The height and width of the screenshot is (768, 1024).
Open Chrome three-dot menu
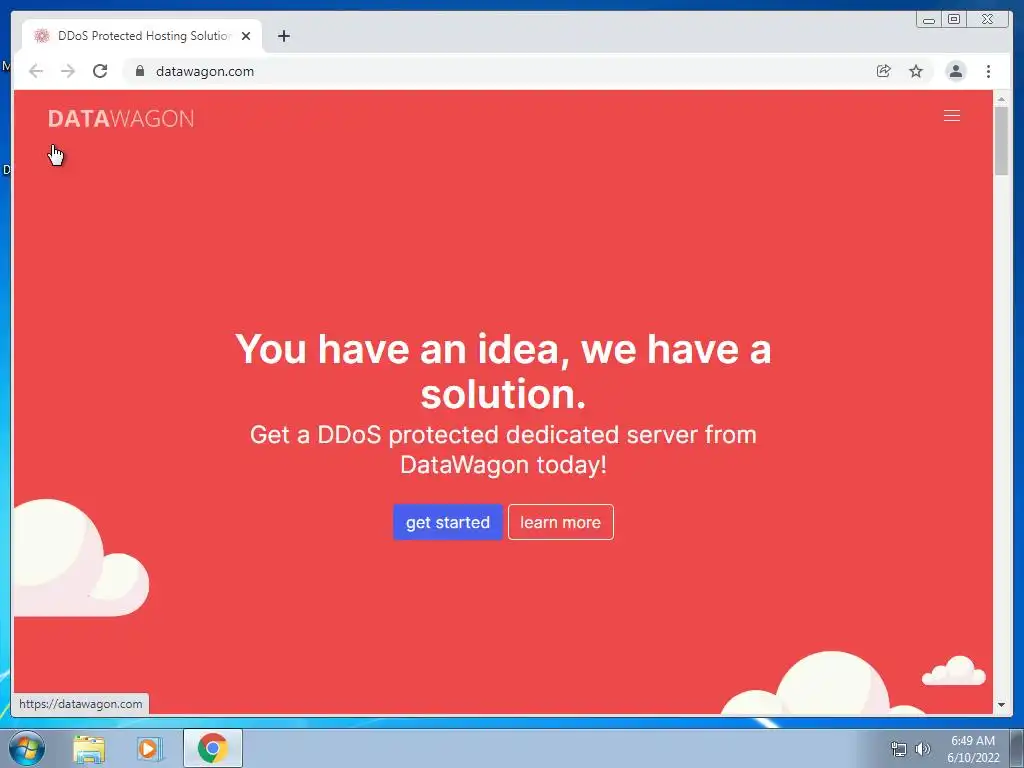point(988,71)
